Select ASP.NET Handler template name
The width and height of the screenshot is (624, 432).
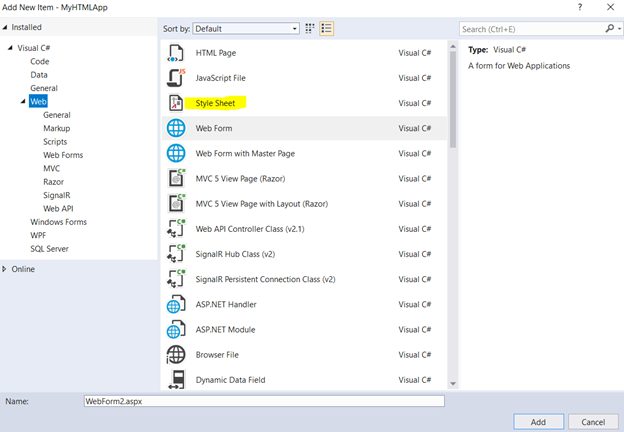226,304
